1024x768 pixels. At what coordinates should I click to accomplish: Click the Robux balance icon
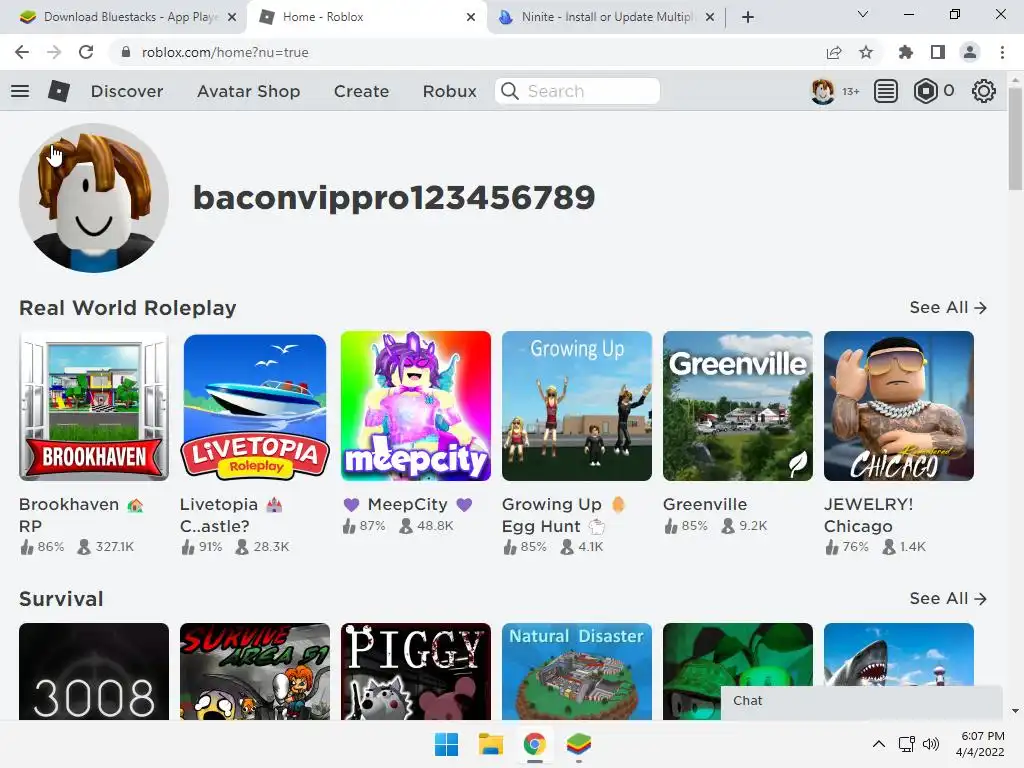[x=925, y=91]
